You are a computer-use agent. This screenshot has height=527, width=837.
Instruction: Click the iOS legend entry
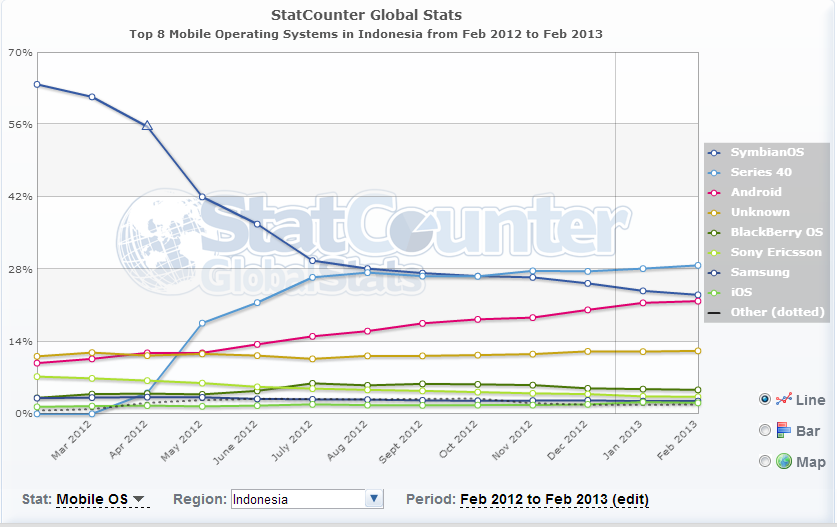pos(741,292)
